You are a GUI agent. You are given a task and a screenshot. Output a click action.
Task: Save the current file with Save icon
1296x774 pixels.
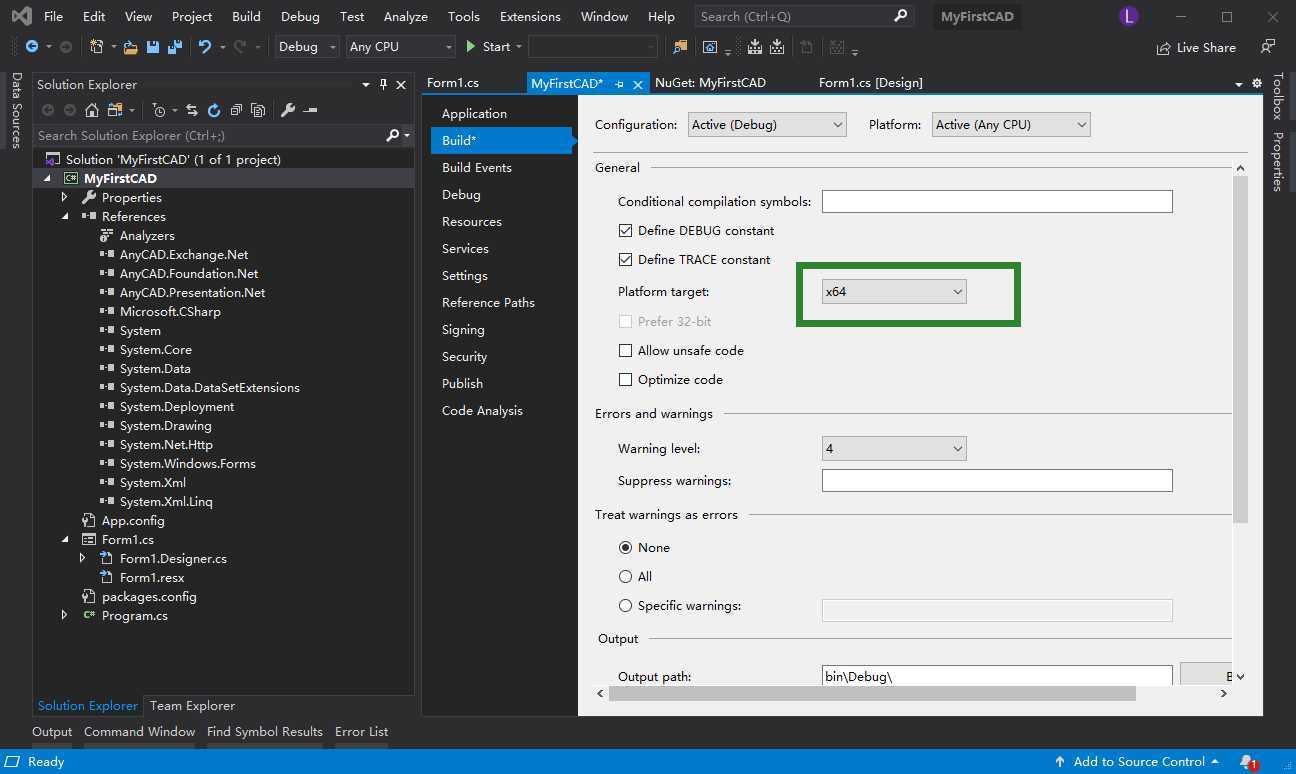point(153,47)
